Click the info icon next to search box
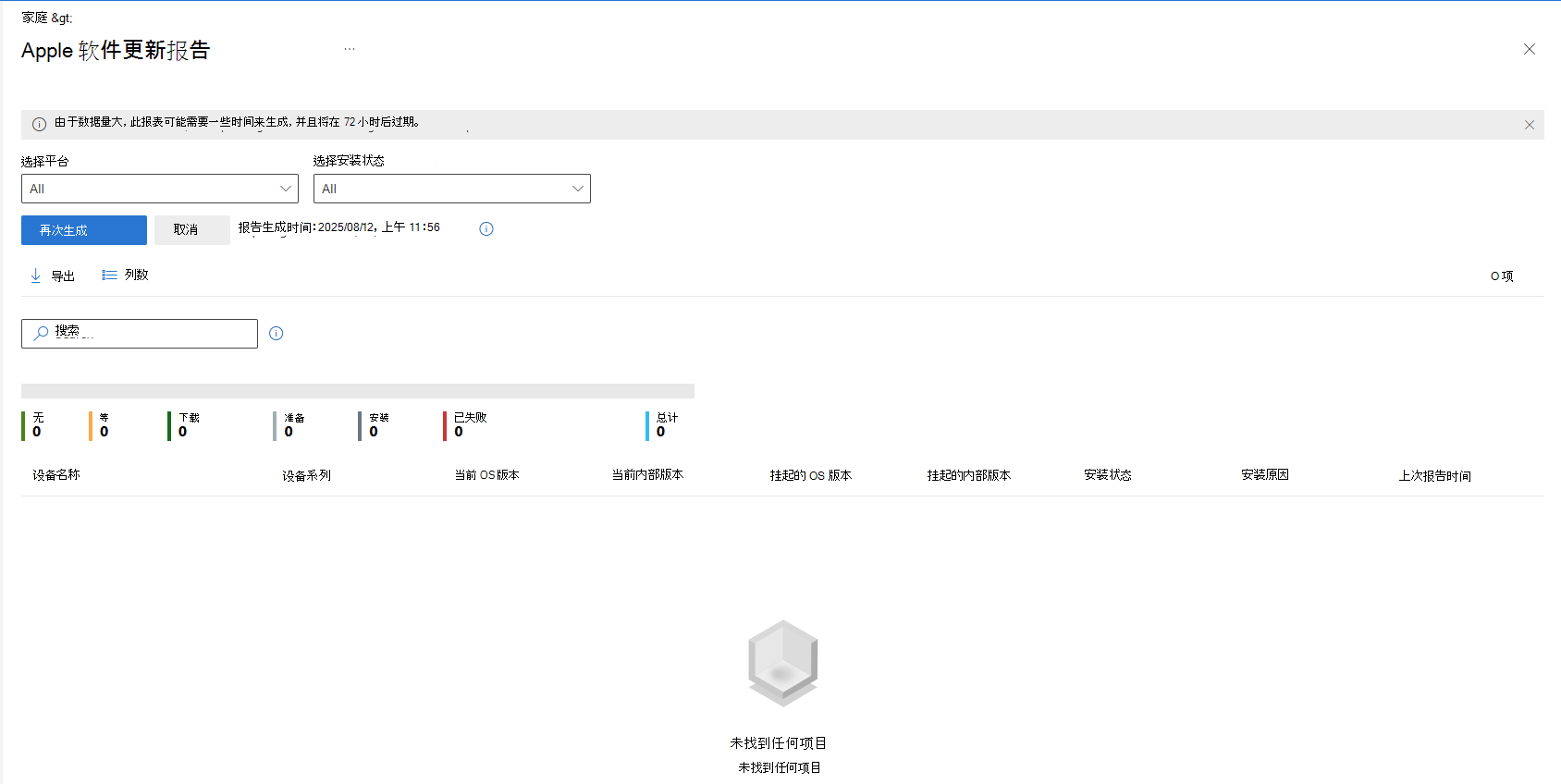Viewport: 1561px width, 784px height. (276, 334)
